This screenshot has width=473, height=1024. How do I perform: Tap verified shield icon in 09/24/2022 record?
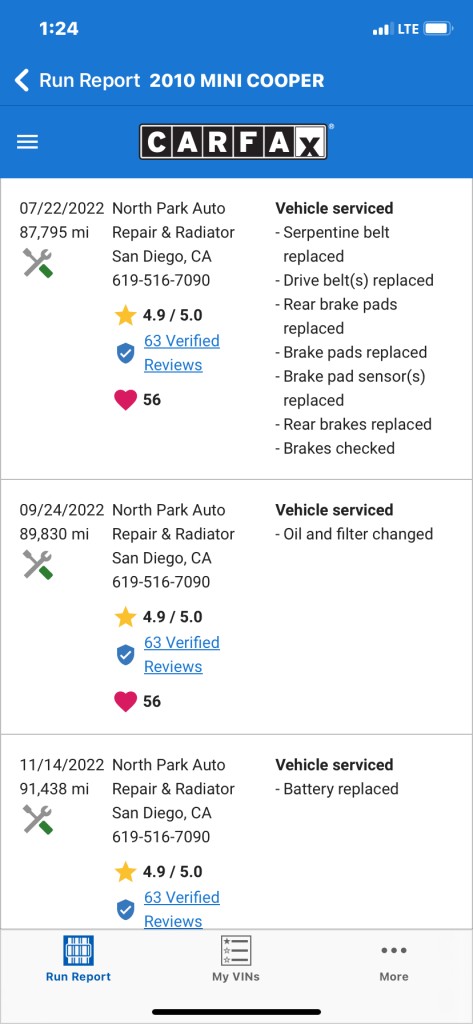pos(125,654)
